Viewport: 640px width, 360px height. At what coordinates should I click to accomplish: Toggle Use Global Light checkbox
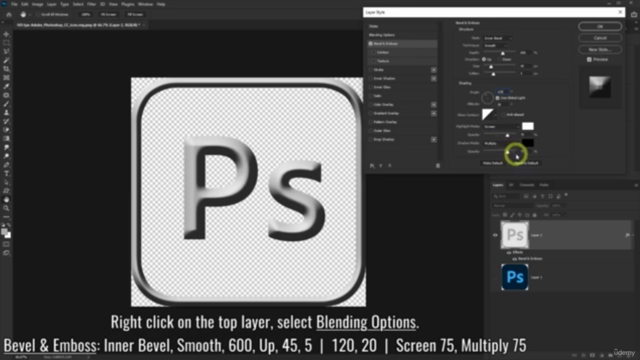coord(497,98)
